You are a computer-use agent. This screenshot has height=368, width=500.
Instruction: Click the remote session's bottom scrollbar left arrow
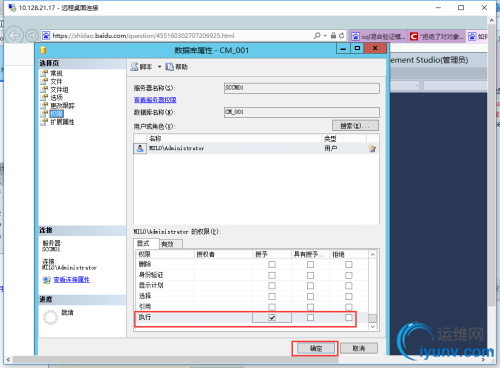(x=8, y=360)
